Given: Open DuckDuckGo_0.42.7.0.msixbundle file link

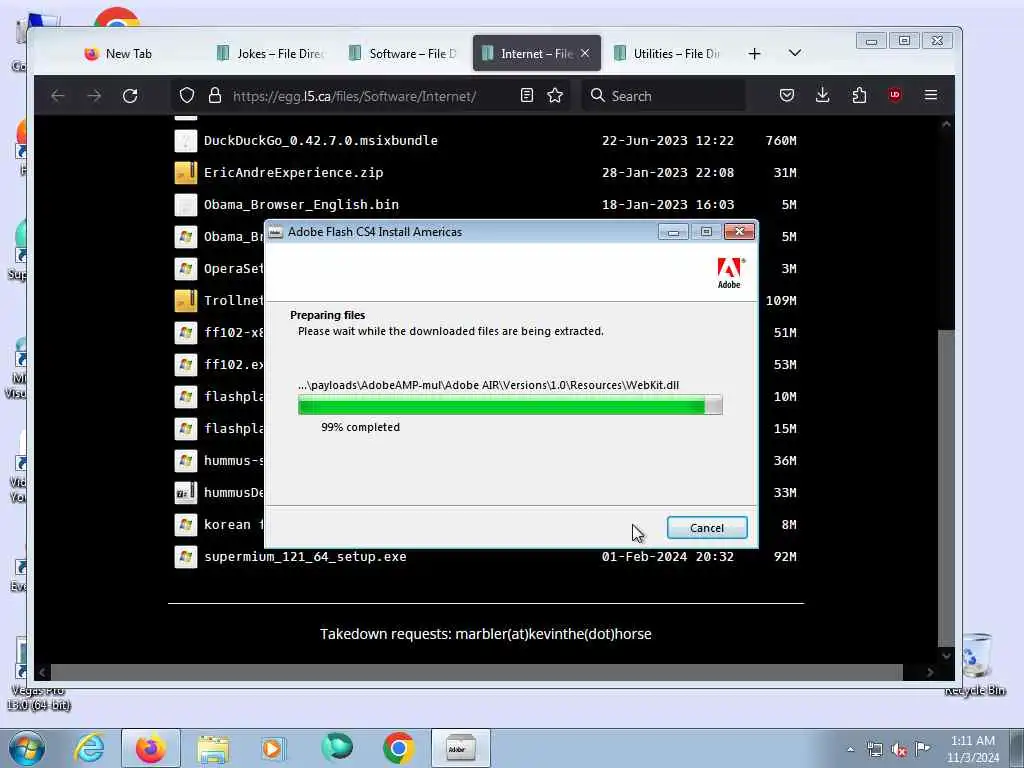Looking at the screenshot, I should pyautogui.click(x=321, y=140).
